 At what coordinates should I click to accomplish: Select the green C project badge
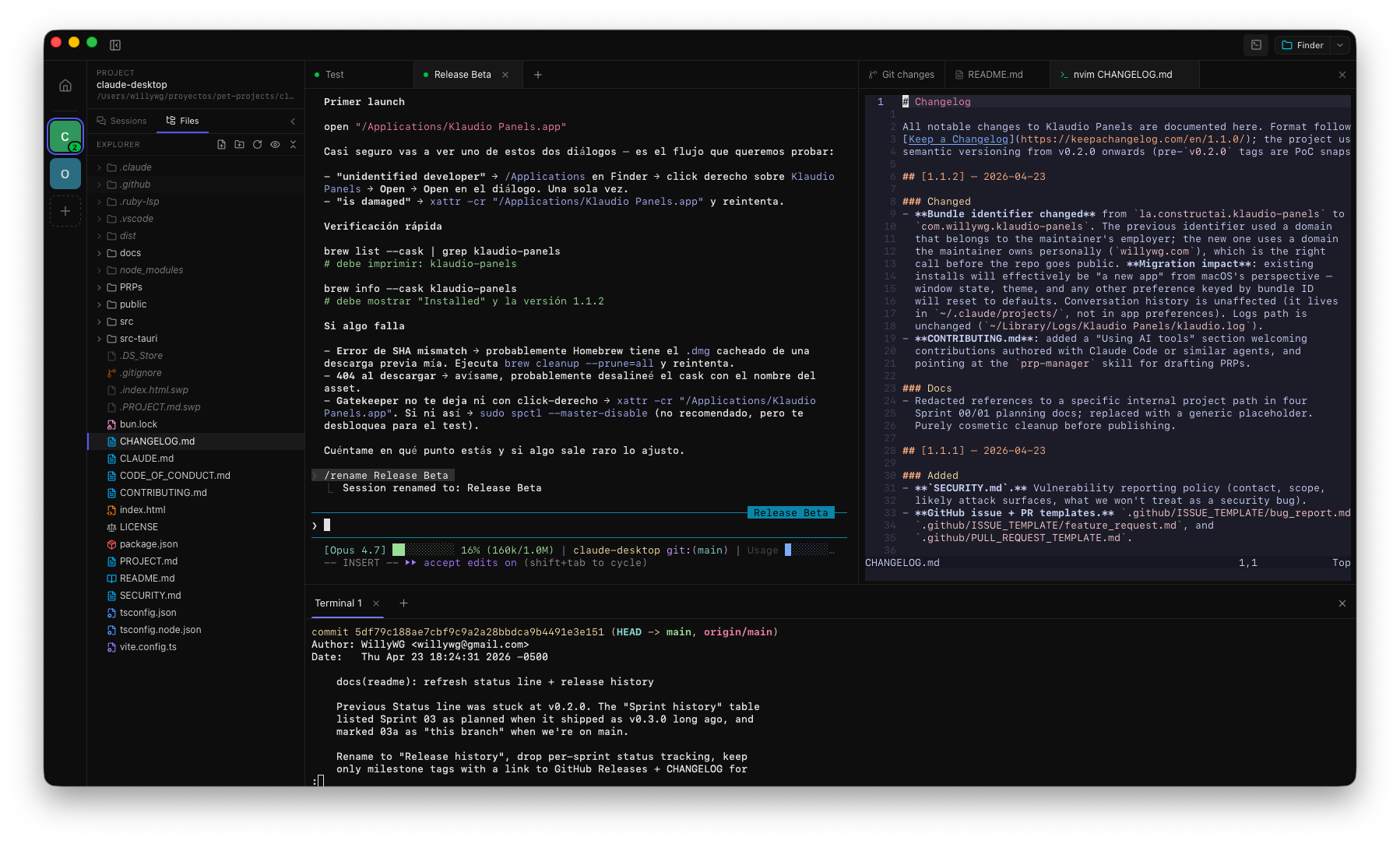(x=65, y=136)
